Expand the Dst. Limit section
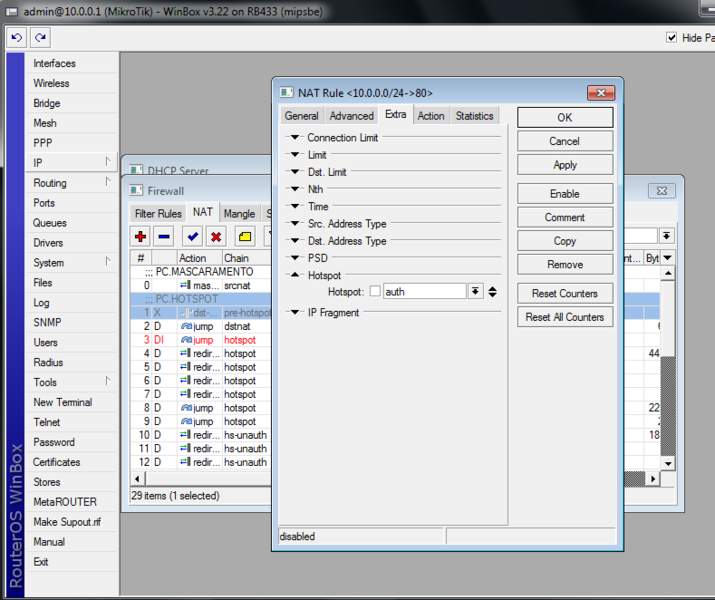This screenshot has height=600, width=715. [295, 171]
